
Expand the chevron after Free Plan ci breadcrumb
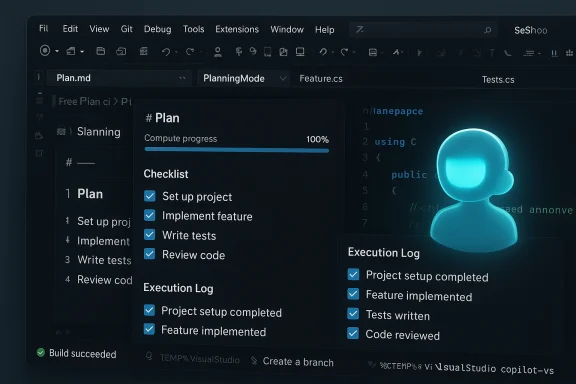tap(115, 101)
